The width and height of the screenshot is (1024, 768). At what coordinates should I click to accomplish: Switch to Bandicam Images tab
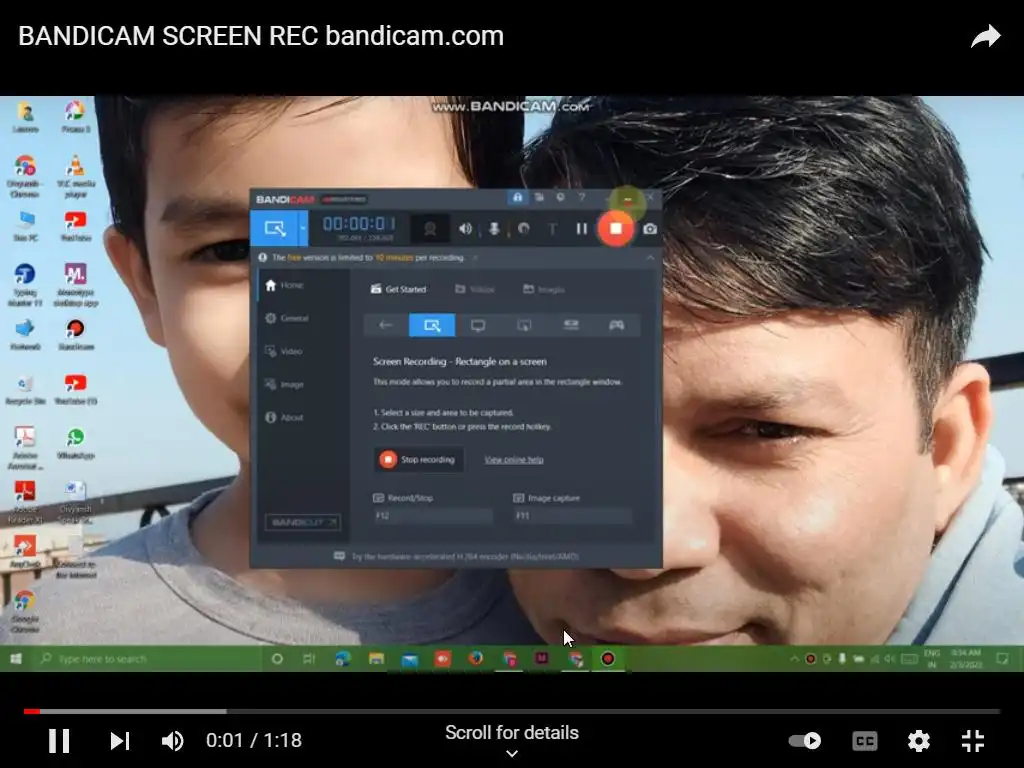click(544, 289)
